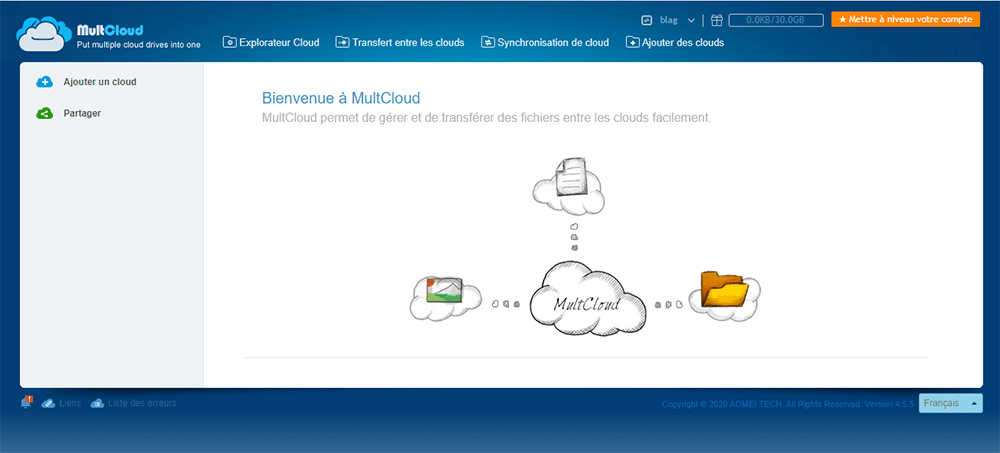
Task: Open Synchronisation de cloud
Action: click(545, 43)
